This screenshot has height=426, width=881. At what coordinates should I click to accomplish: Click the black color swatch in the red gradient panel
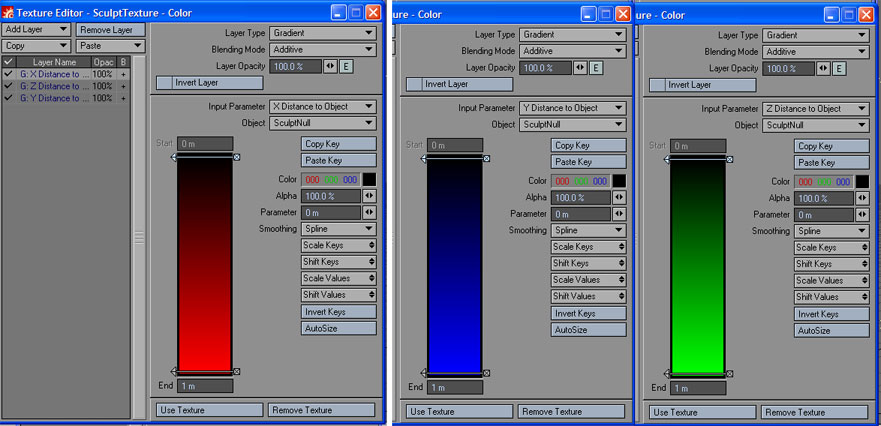(x=369, y=180)
